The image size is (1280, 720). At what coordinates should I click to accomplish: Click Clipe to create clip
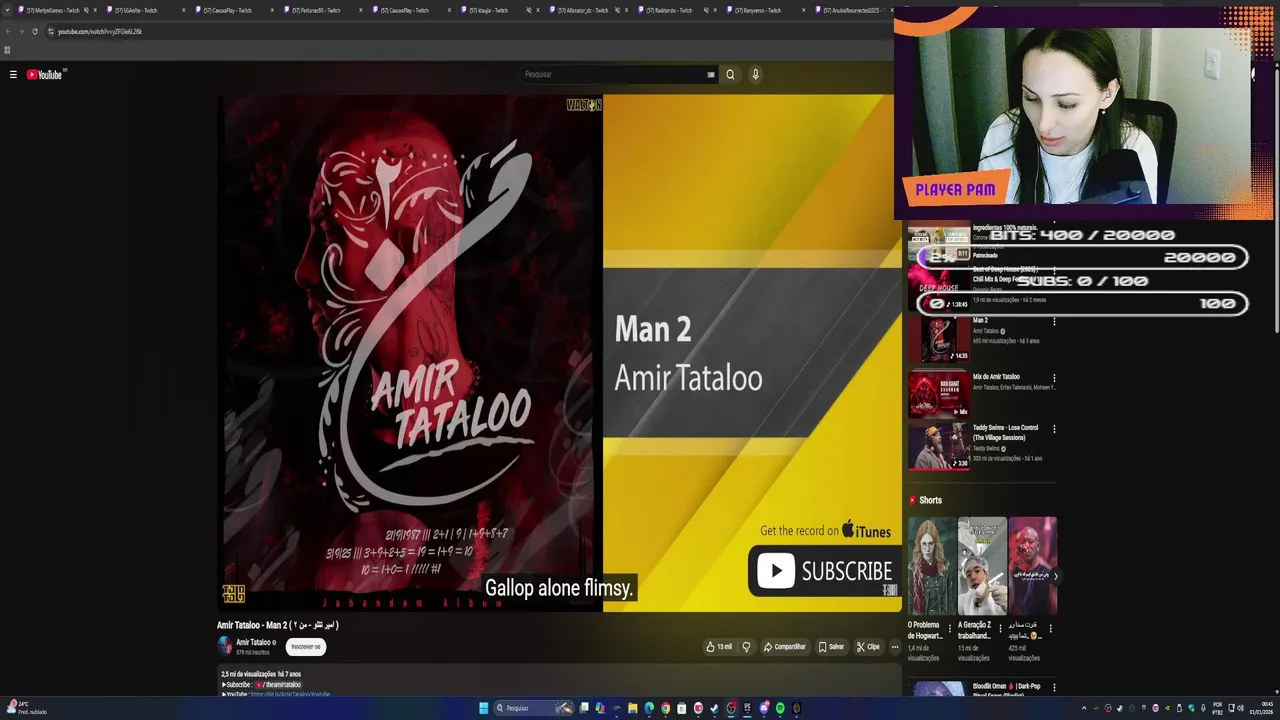click(x=868, y=647)
